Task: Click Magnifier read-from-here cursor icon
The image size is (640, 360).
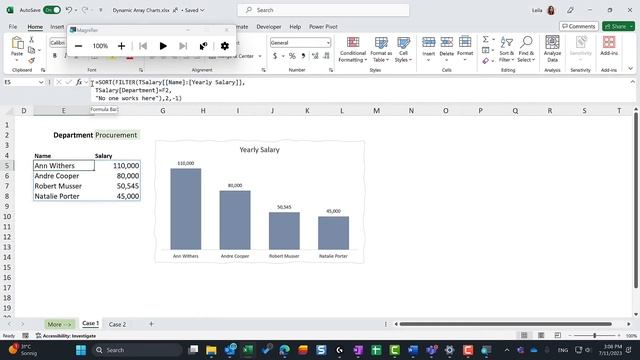Action: point(203,46)
